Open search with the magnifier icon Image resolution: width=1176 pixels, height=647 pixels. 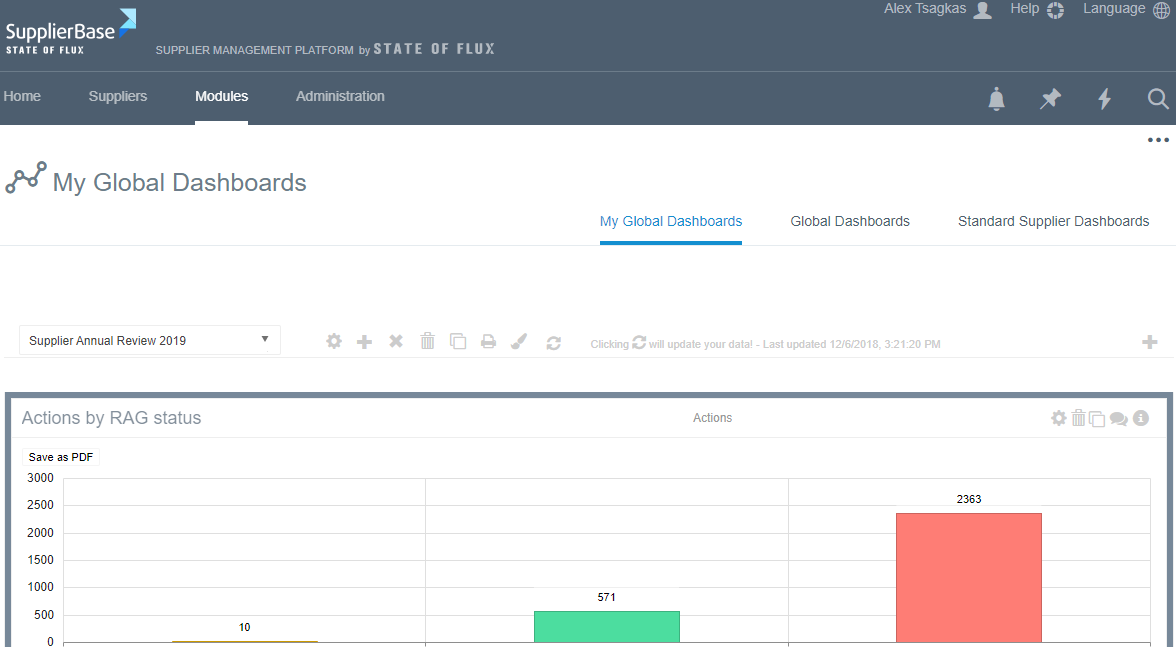tap(1157, 99)
